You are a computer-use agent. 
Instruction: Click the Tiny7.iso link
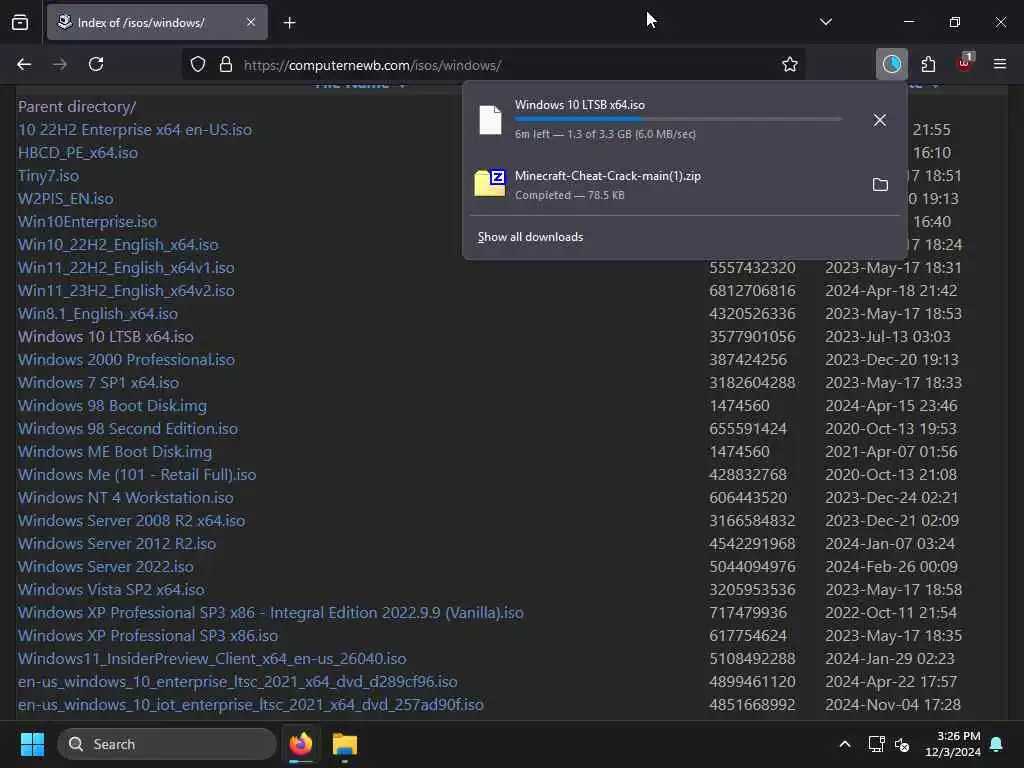click(x=48, y=176)
